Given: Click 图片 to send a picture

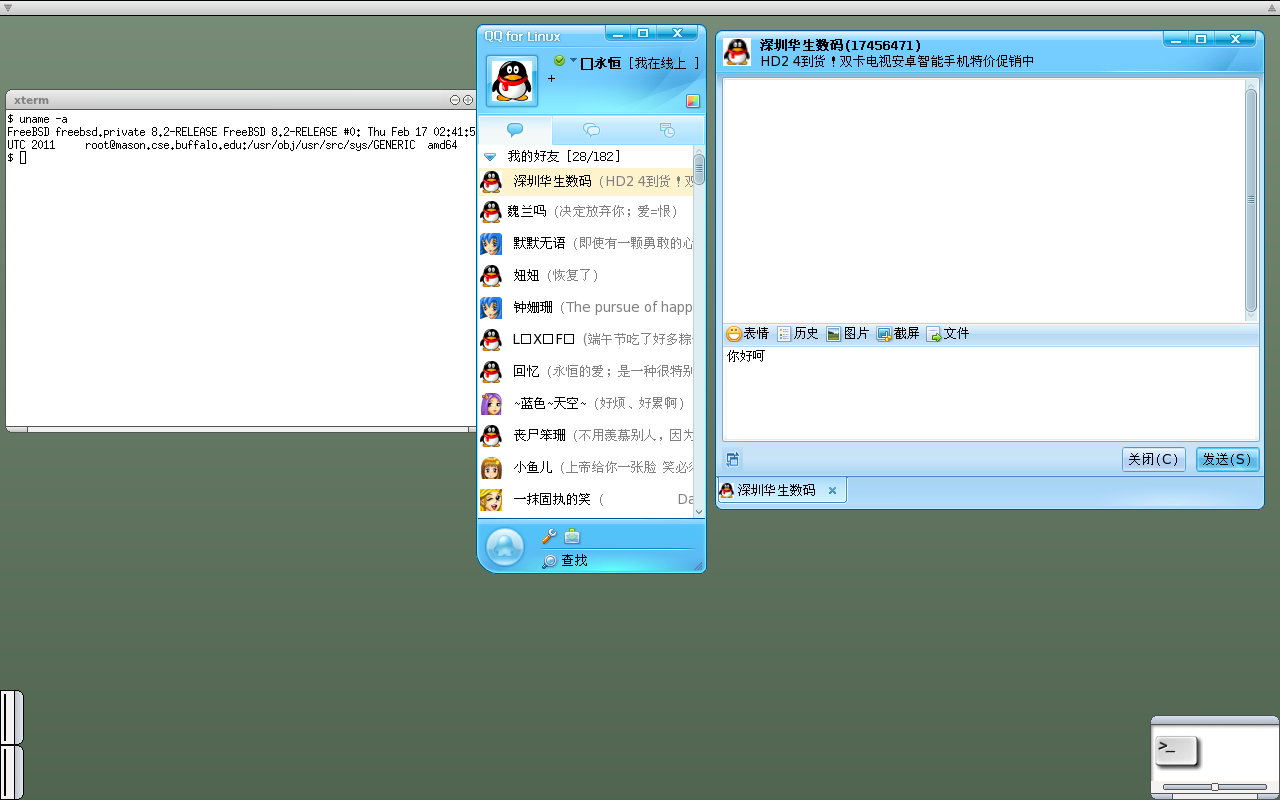Looking at the screenshot, I should tap(848, 334).
